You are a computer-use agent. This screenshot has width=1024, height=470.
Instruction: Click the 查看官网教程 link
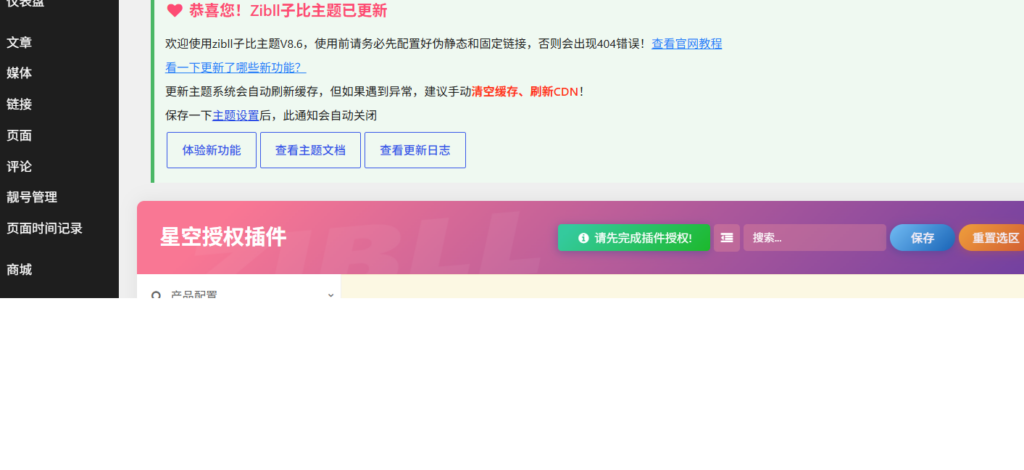point(686,44)
